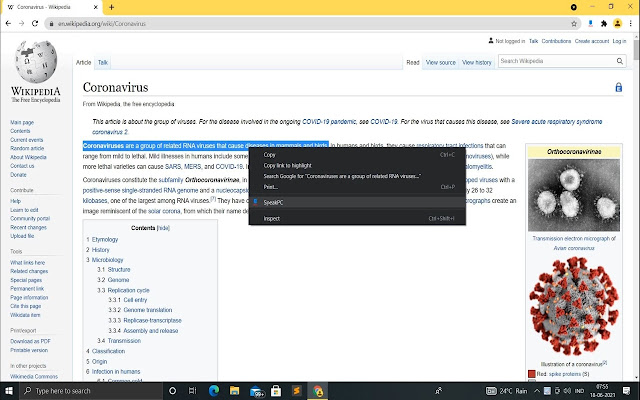Open the View history tab
Screen dimensions: 640x400
477,62
